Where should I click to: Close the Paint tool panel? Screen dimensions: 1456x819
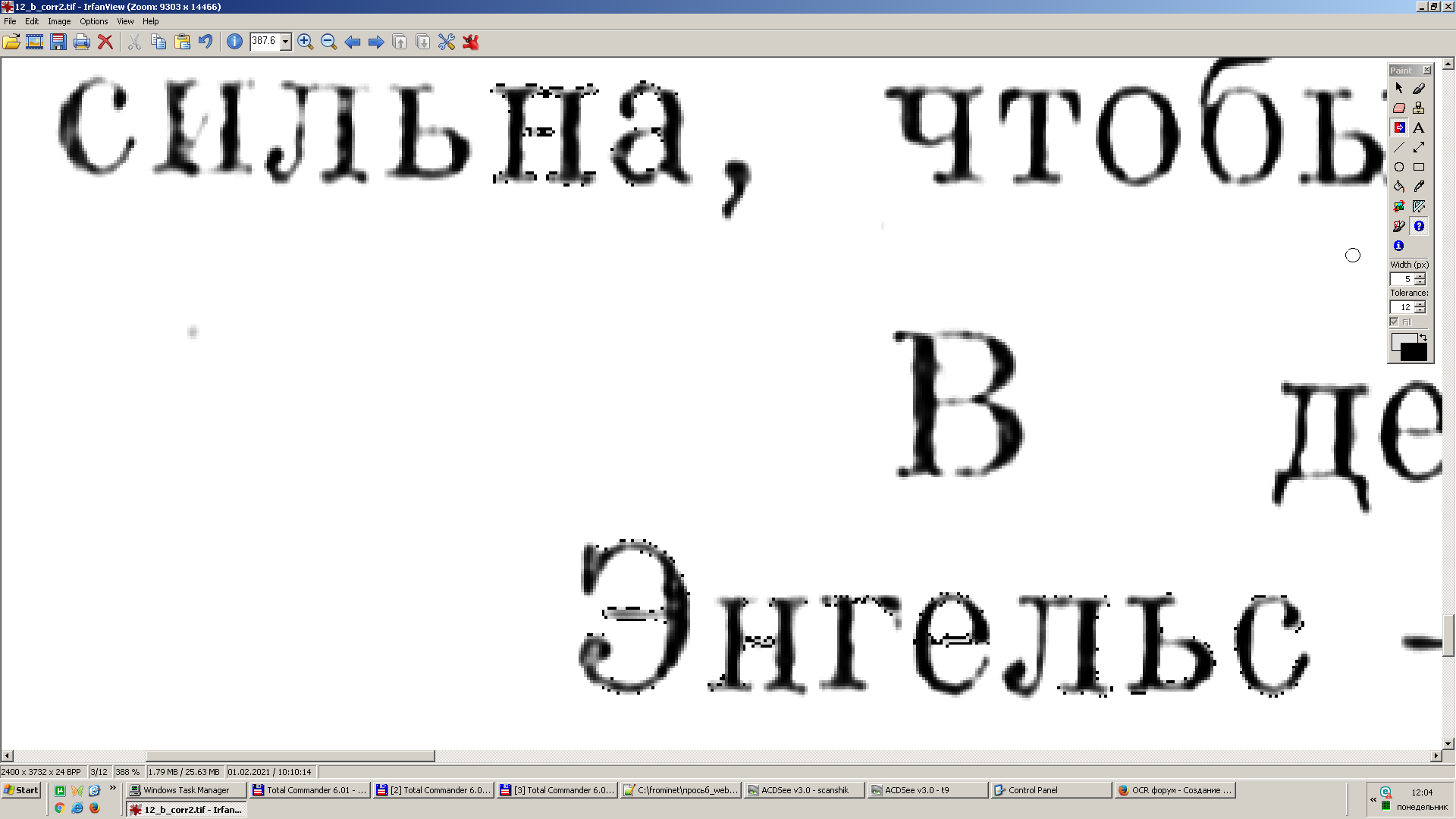pyautogui.click(x=1426, y=70)
